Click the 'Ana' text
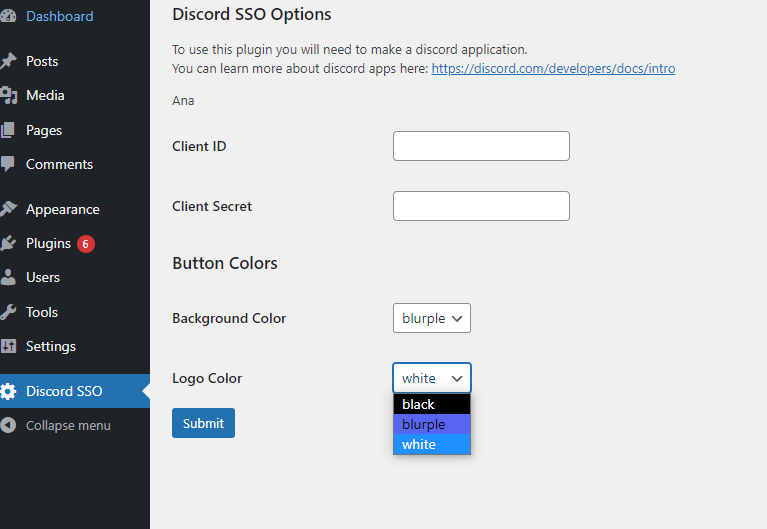 click(x=183, y=101)
